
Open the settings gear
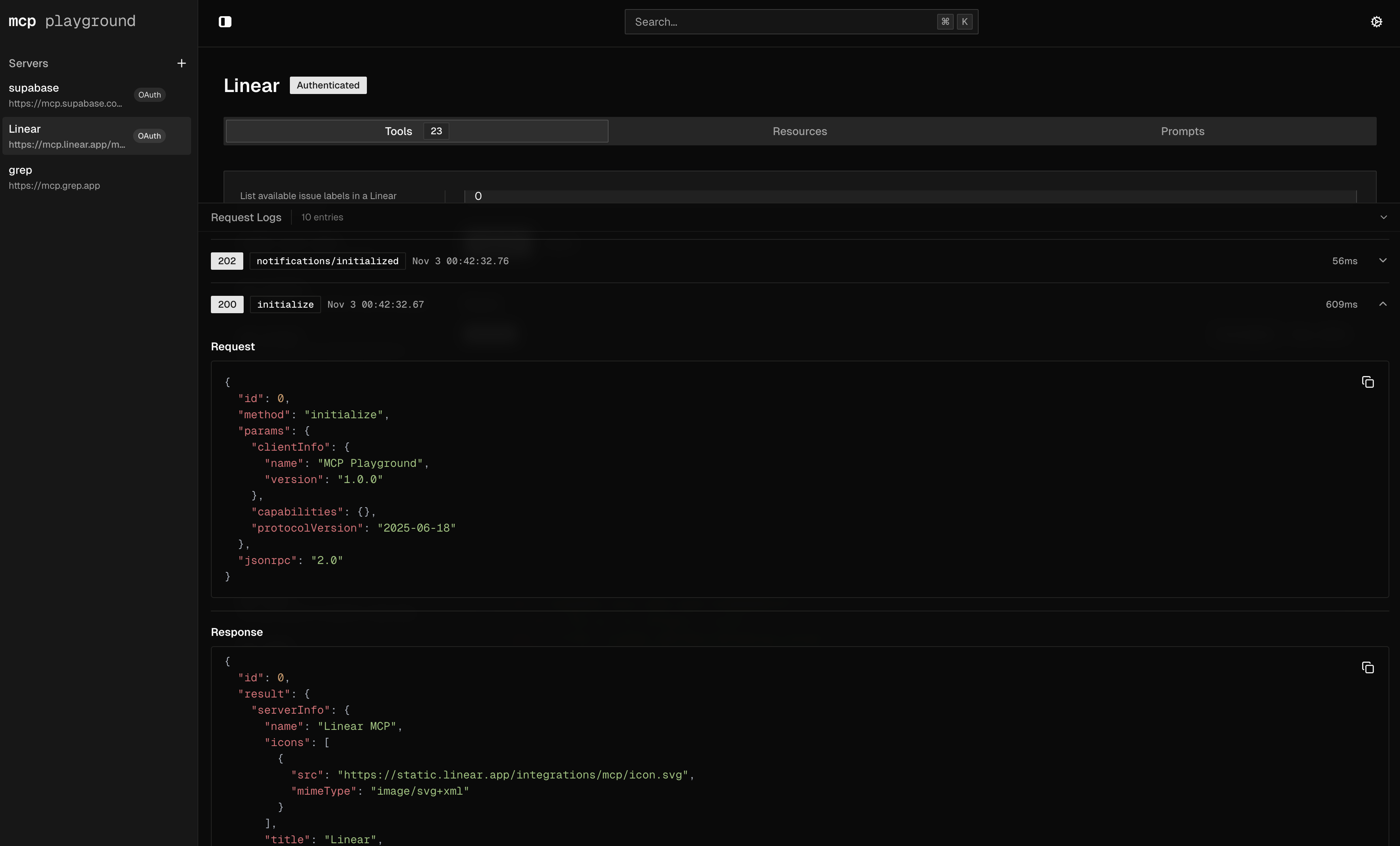1377,22
